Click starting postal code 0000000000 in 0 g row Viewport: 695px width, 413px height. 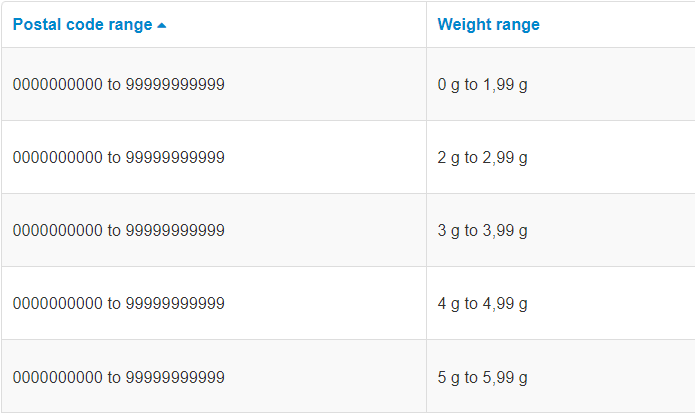coord(57,85)
